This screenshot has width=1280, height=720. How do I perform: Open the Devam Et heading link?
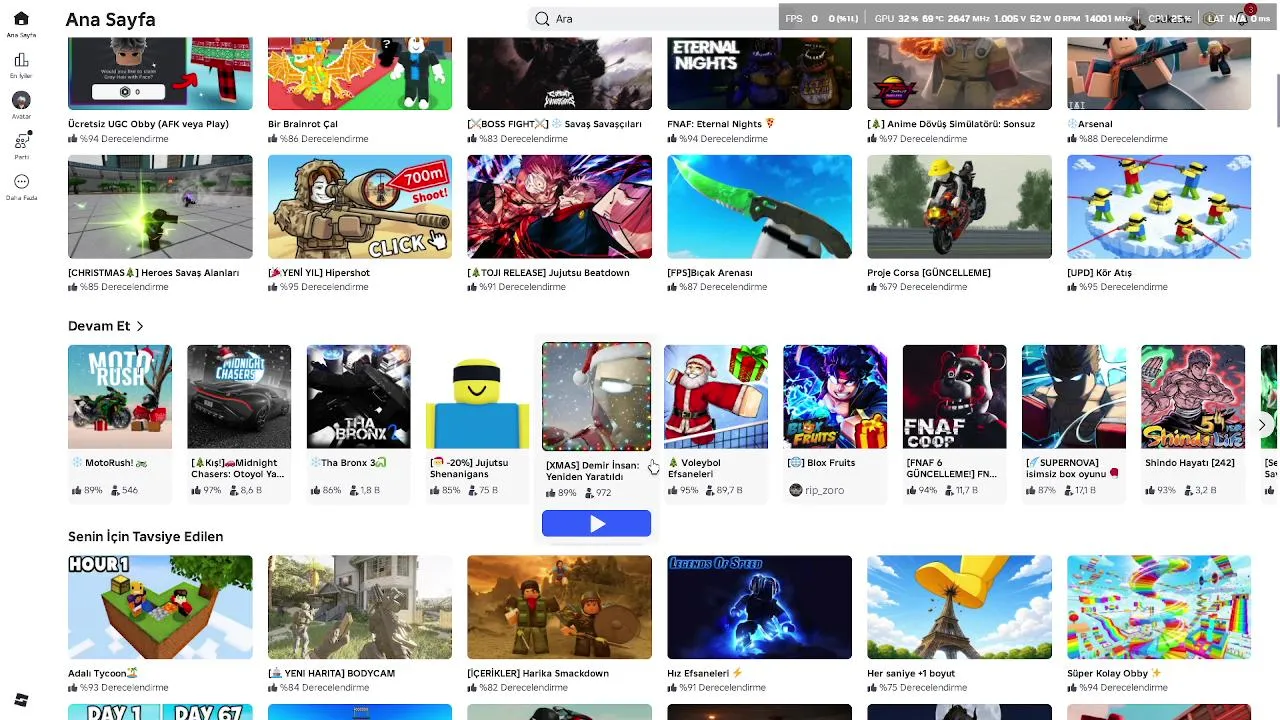point(99,326)
